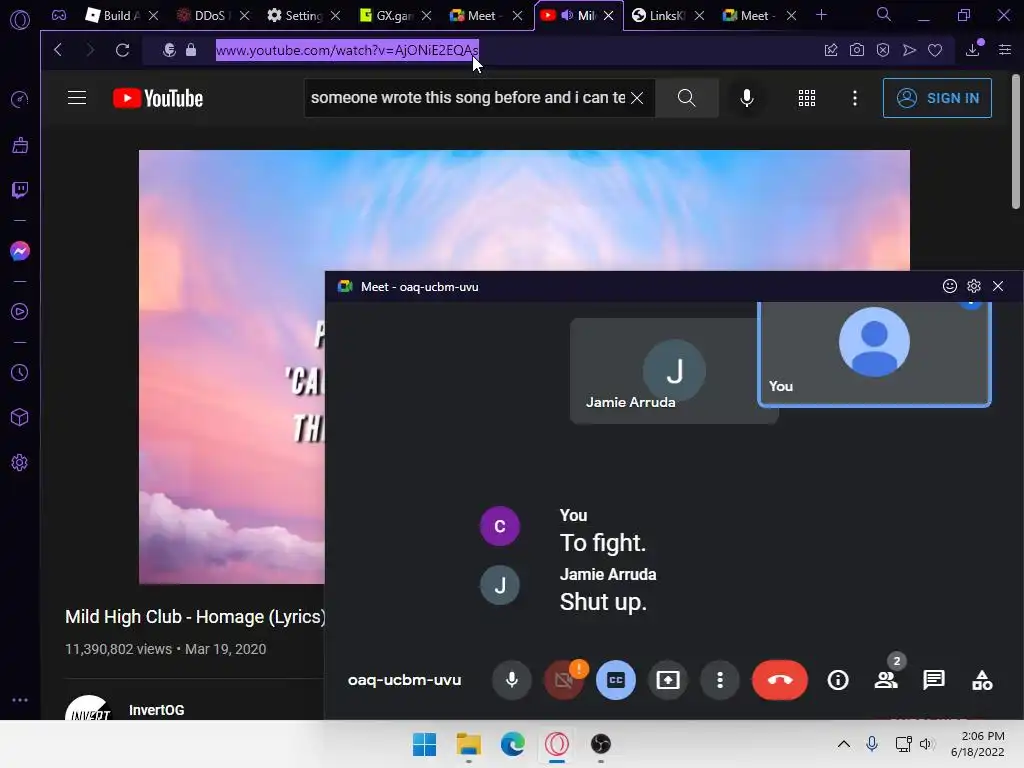Open YouTube hamburger guide menu
The width and height of the screenshot is (1024, 768).
pyautogui.click(x=77, y=98)
